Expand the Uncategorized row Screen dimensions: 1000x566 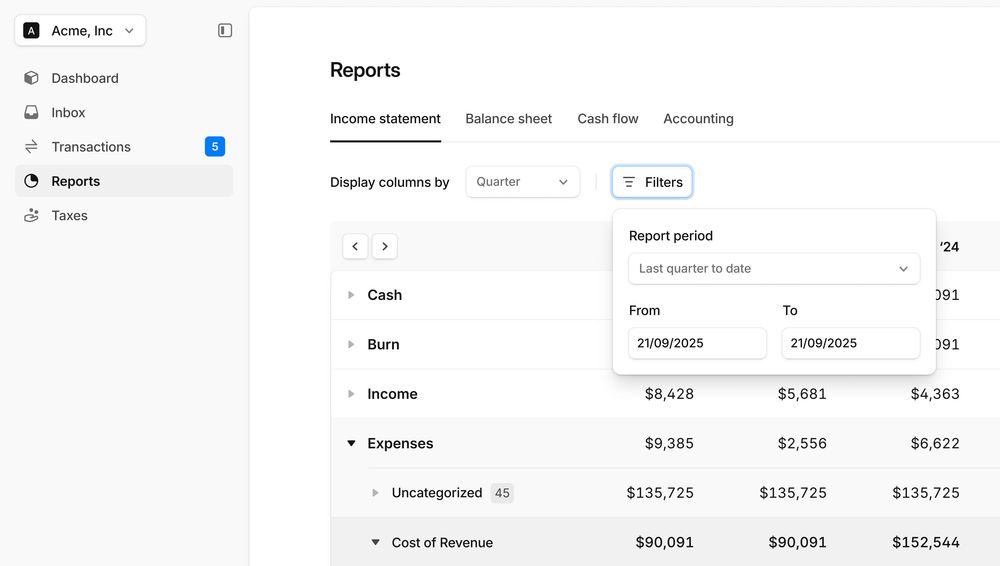(x=375, y=493)
